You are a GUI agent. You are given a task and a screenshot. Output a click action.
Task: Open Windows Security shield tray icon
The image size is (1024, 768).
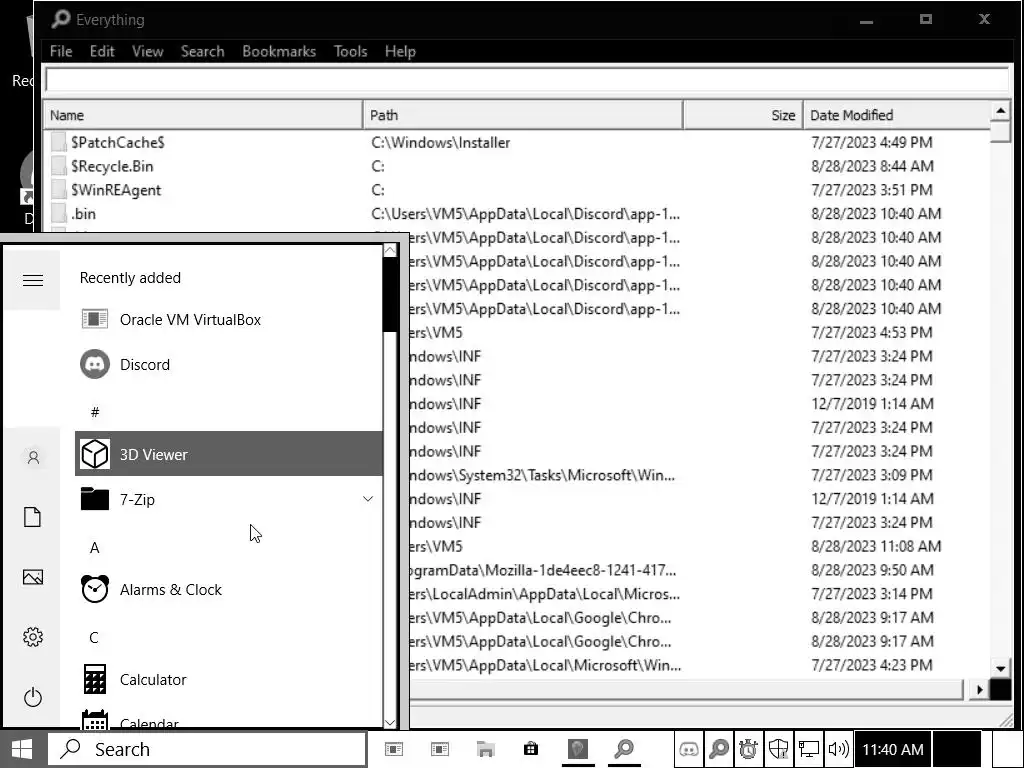778,749
